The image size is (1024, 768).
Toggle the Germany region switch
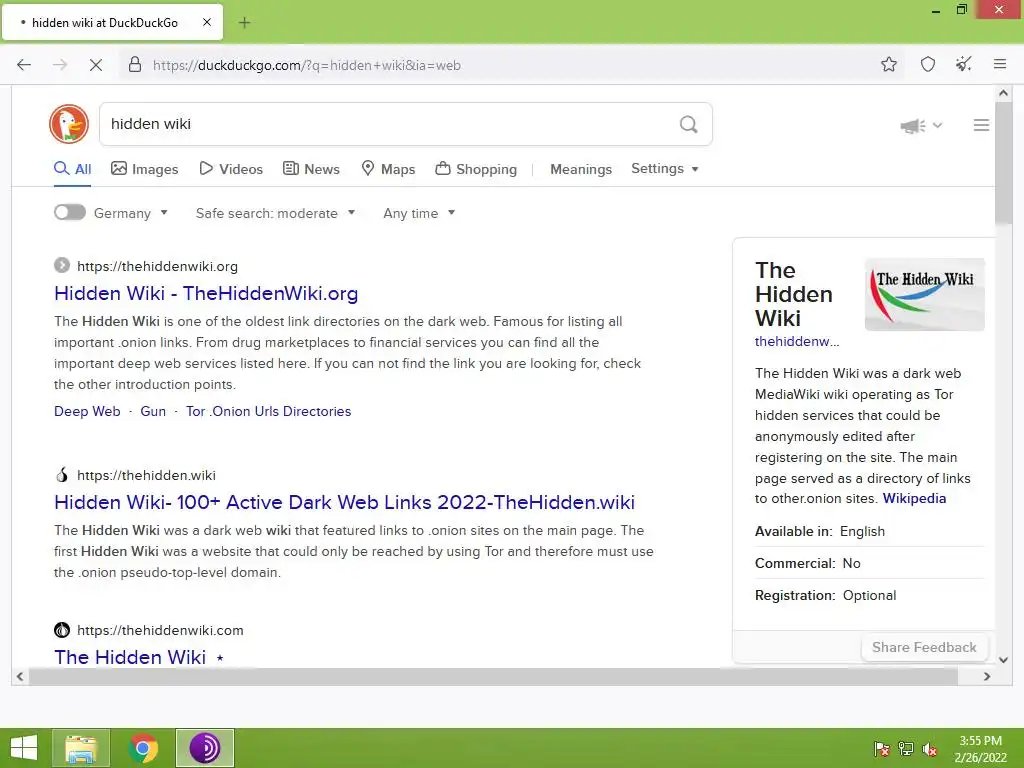70,212
